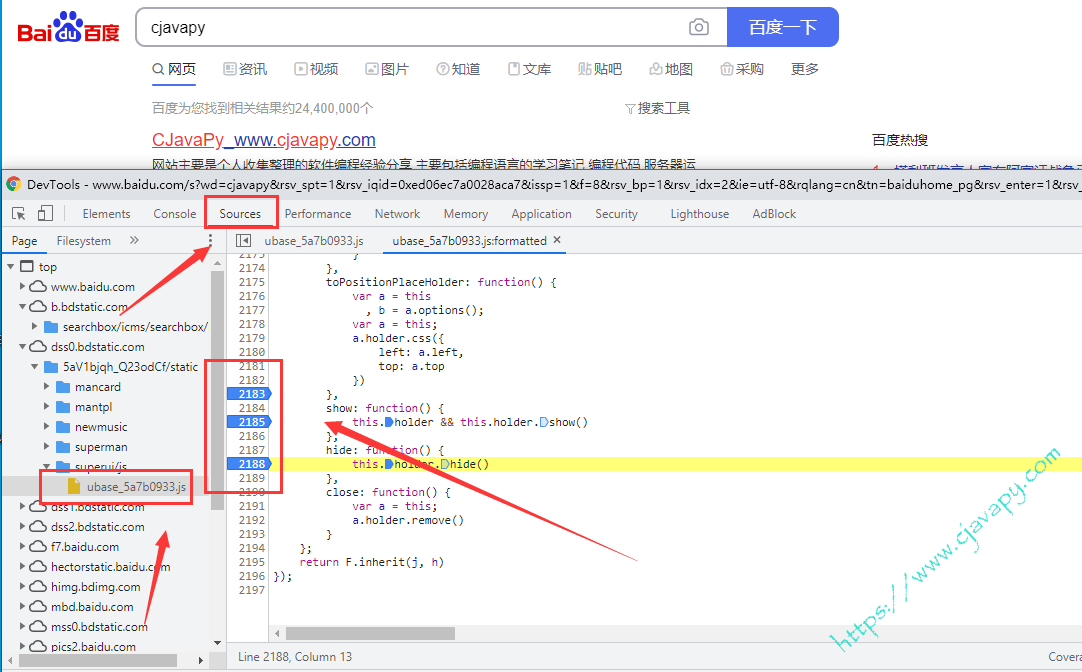Open the Security tab
Screen dimensions: 1082x672
tap(616, 214)
